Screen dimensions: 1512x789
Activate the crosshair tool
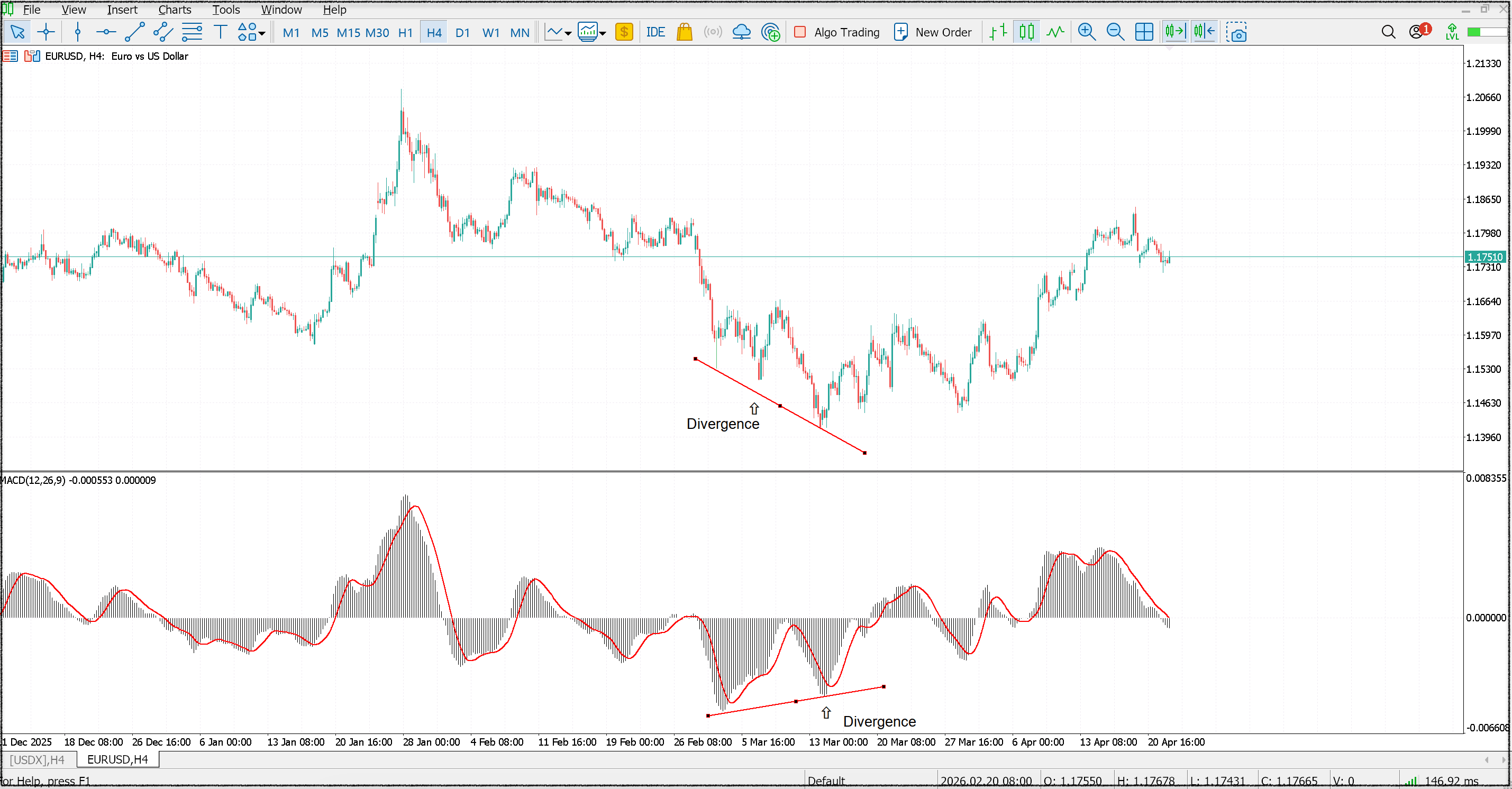[46, 32]
